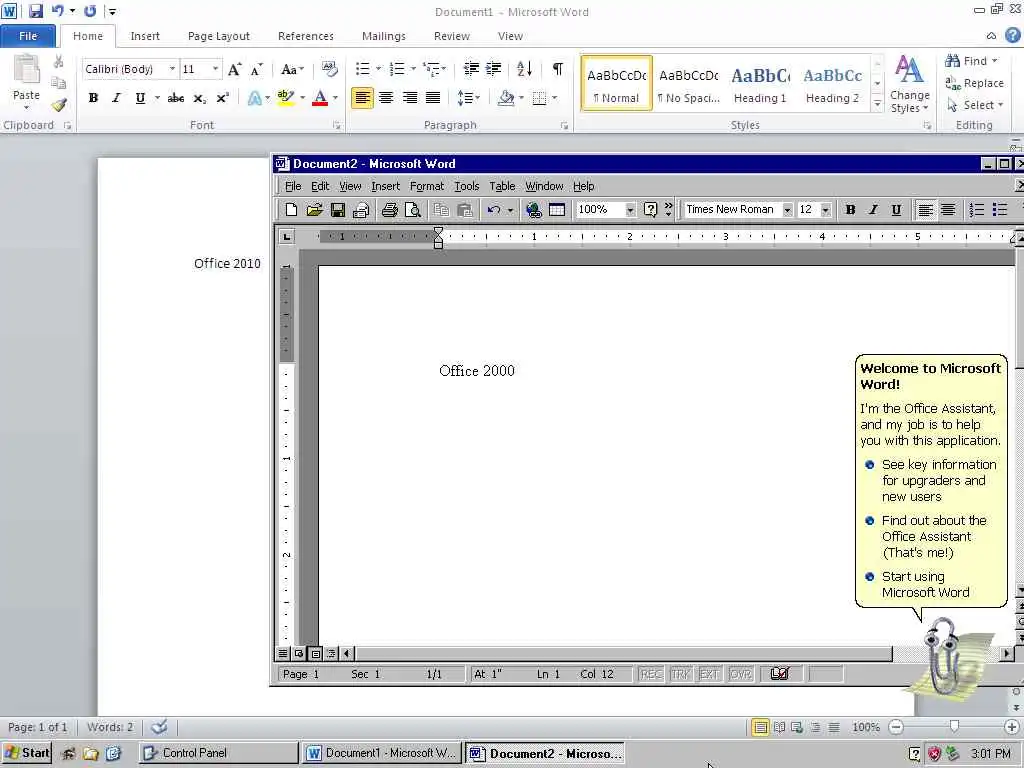This screenshot has height=768, width=1024.
Task: Click Clear Formatting icon in Font group
Action: pyautogui.click(x=329, y=69)
